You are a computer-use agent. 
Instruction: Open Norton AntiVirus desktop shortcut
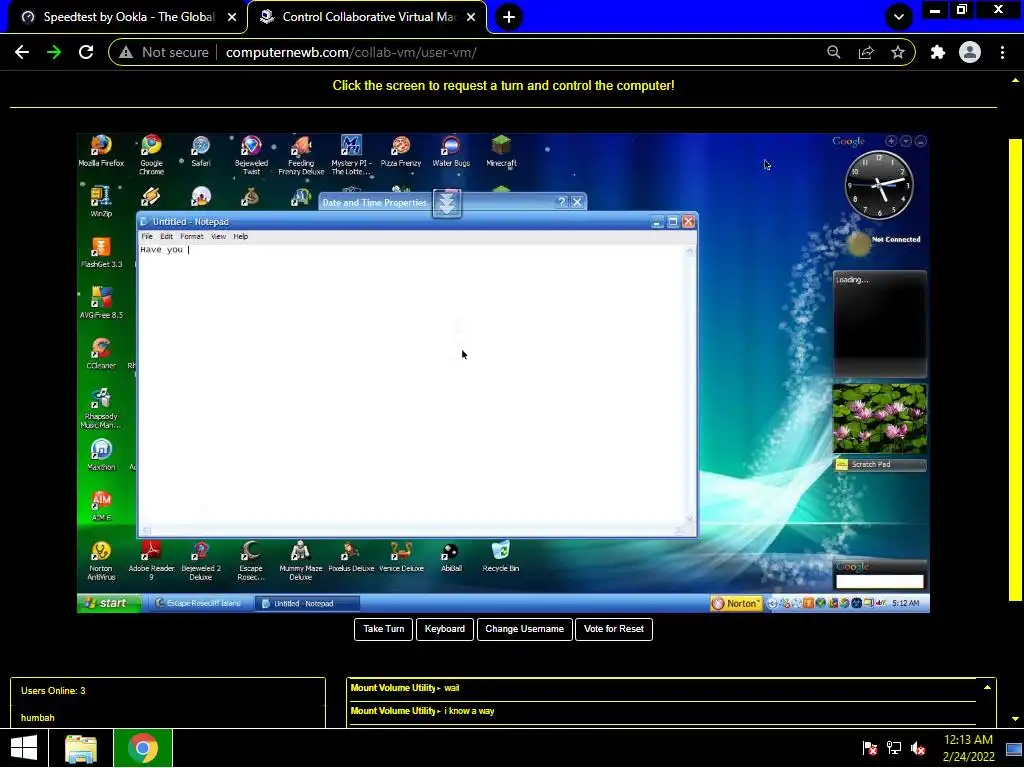tap(101, 560)
